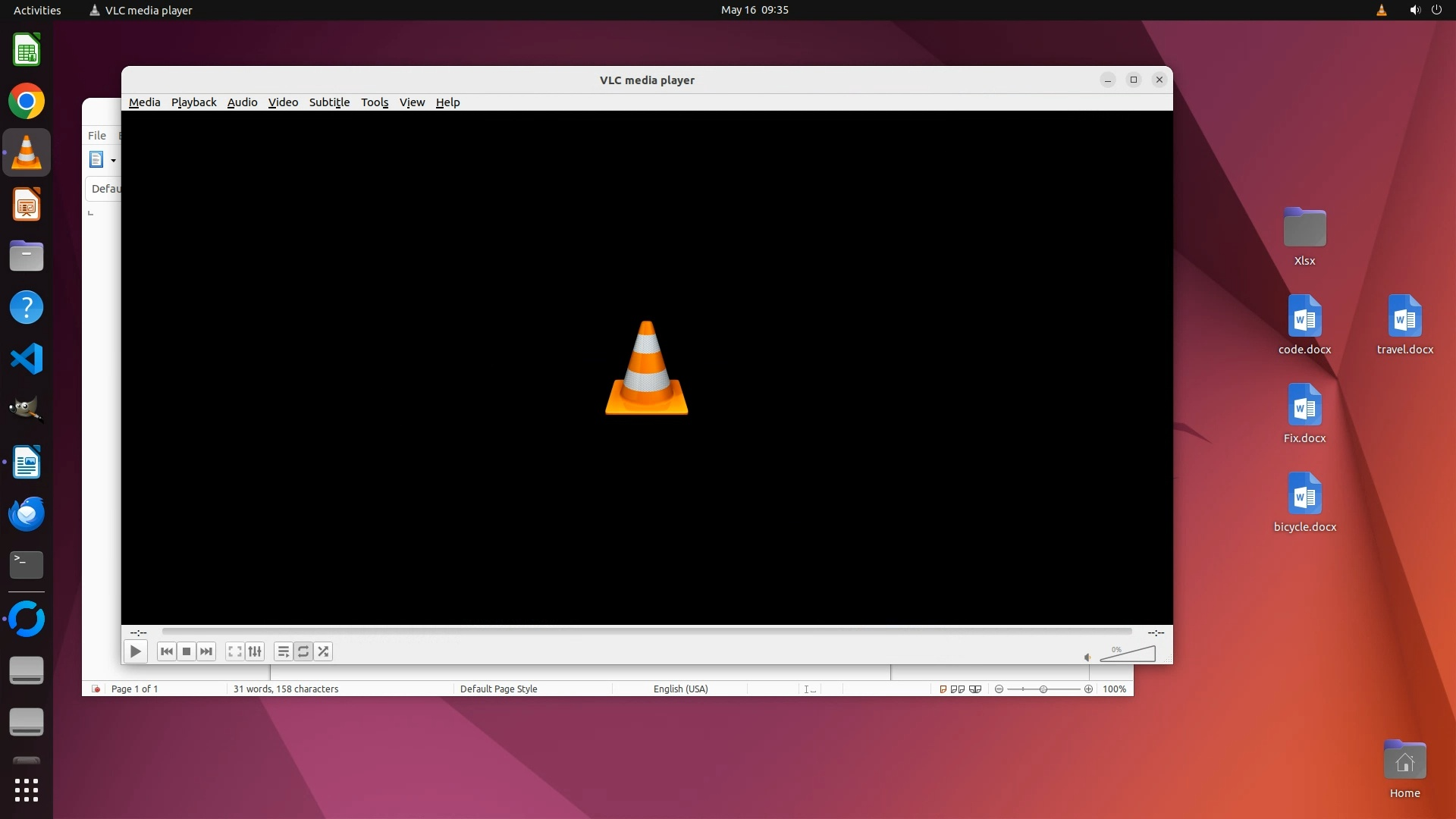Viewport: 1456px width, 819px height.
Task: Adjust the VLC volume slider
Action: point(1128,654)
